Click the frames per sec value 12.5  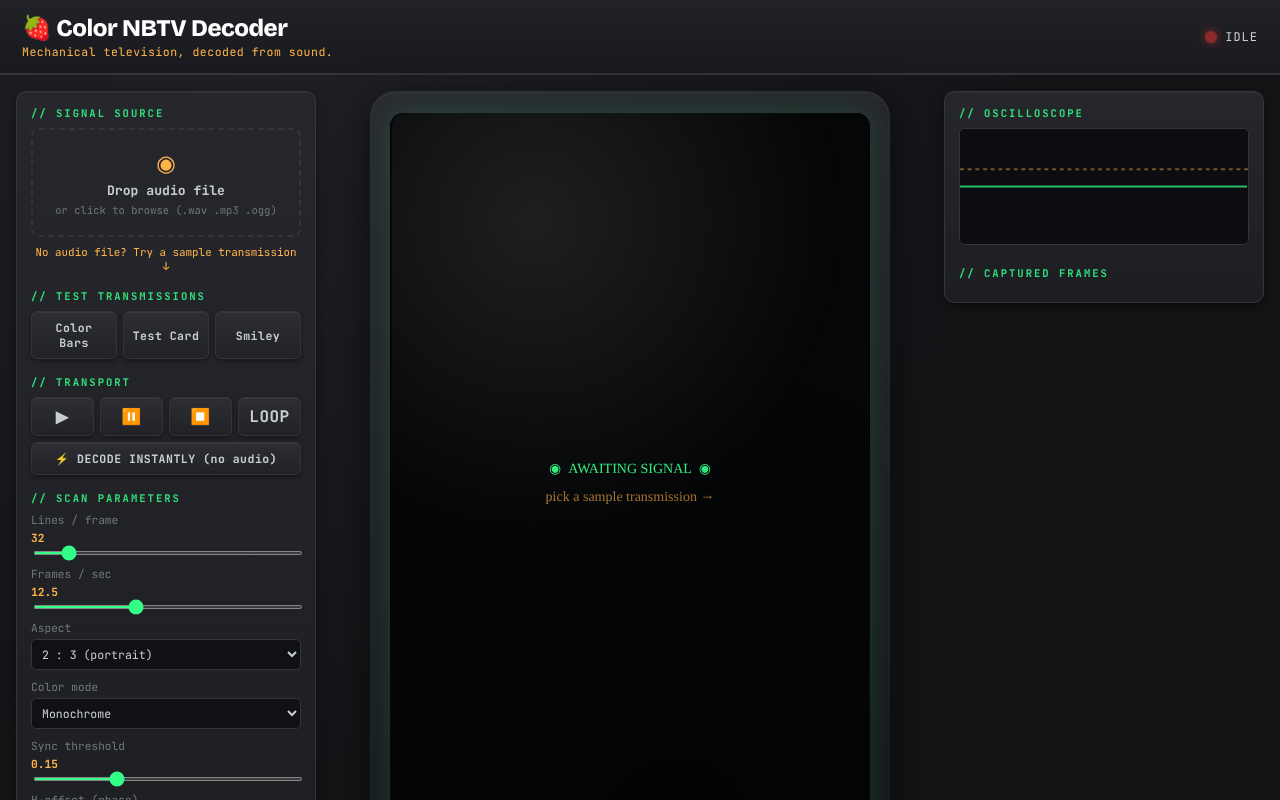44,592
